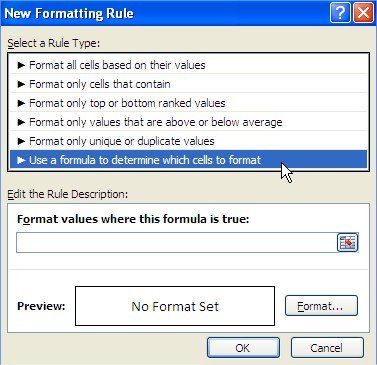The image size is (377, 365).
Task: Click the Cancel button
Action: pos(327,348)
